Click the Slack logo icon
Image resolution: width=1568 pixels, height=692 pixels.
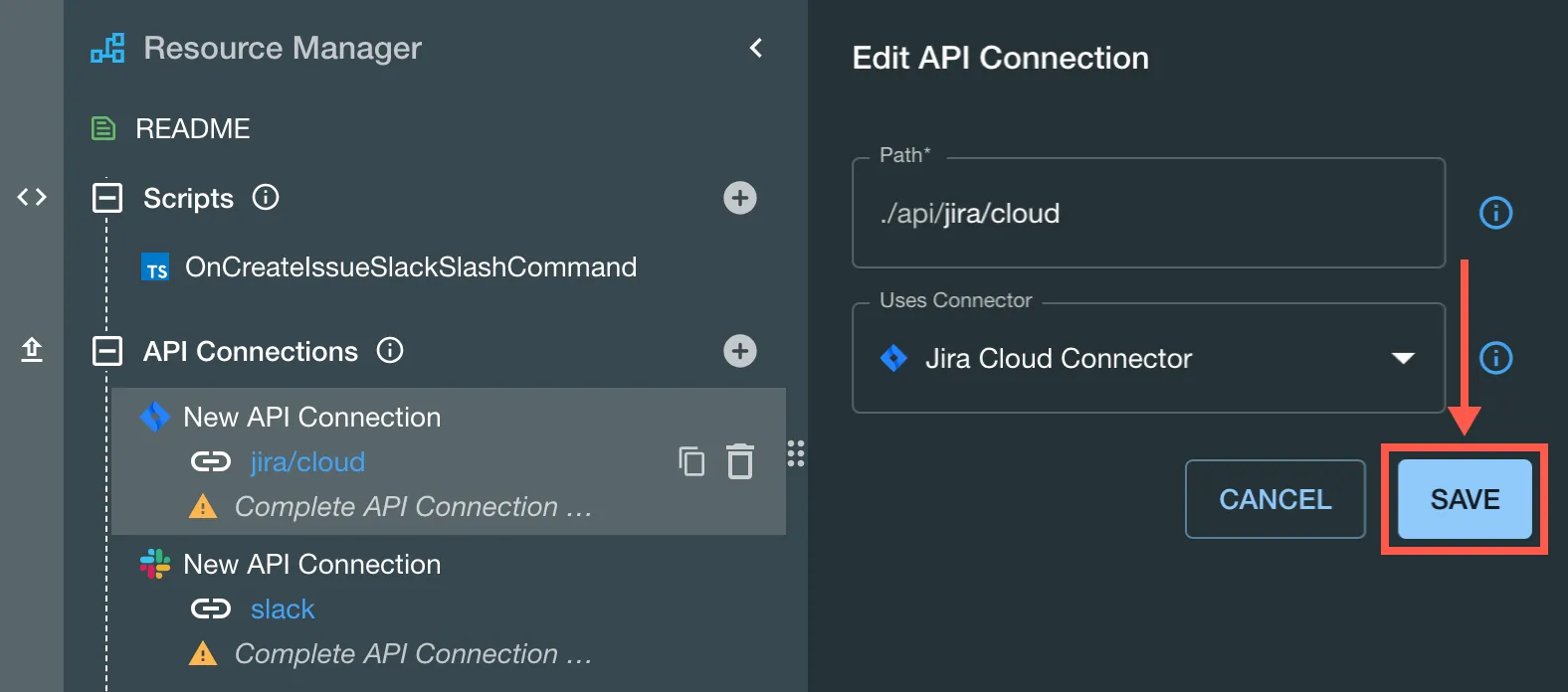click(x=155, y=564)
